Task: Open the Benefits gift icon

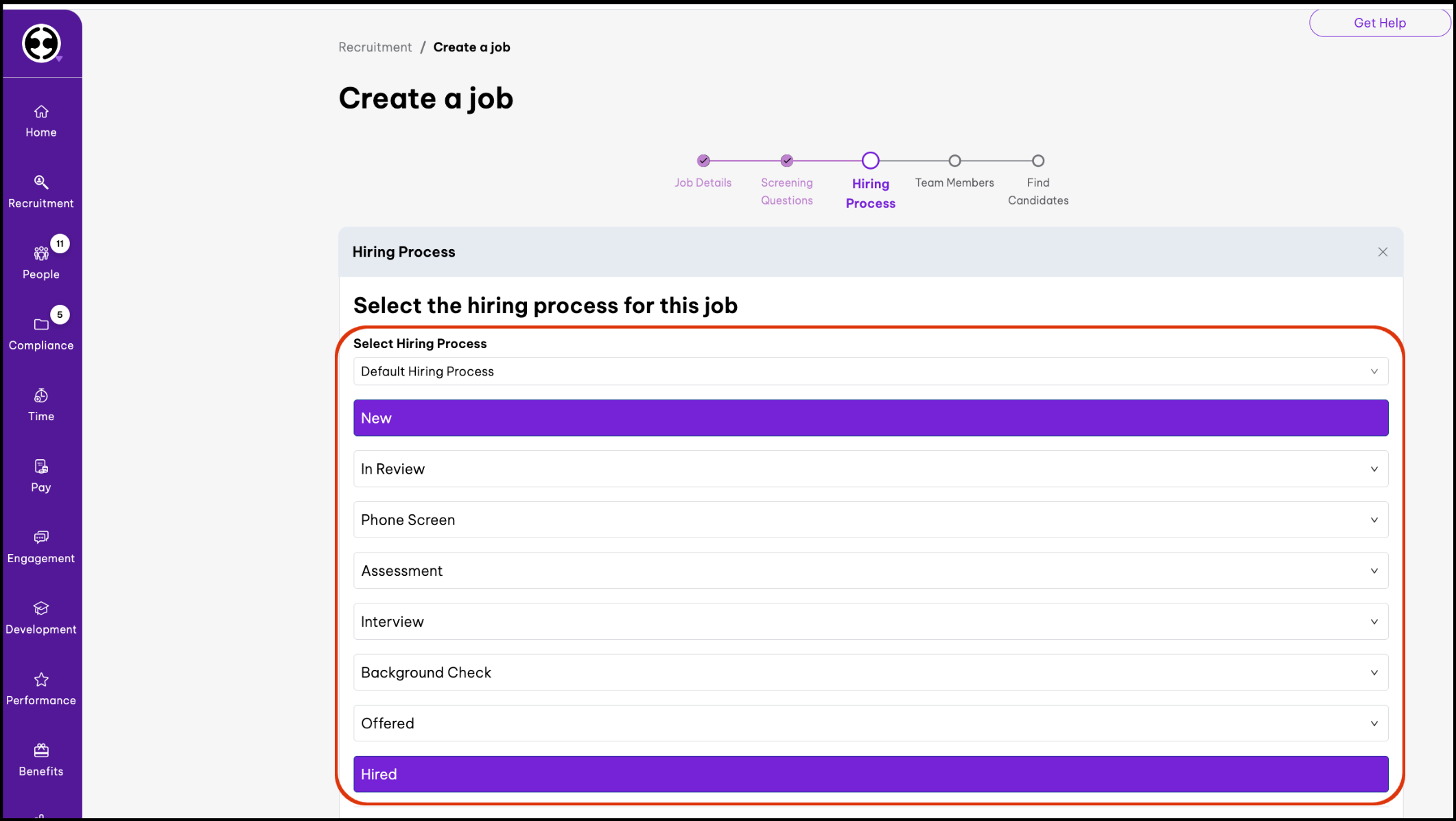Action: pos(41,750)
